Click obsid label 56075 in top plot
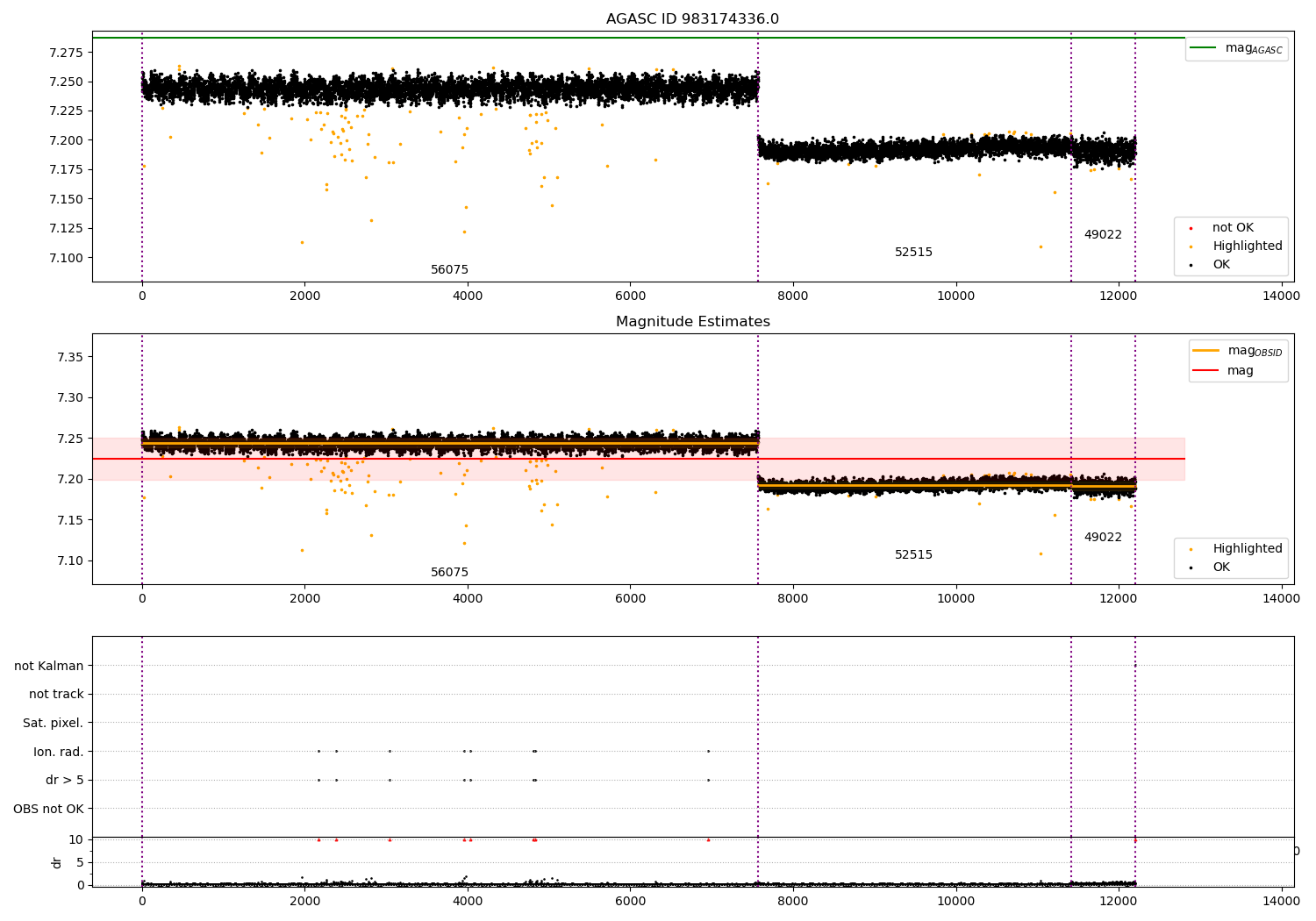Image resolution: width=1316 pixels, height=921 pixels. (x=449, y=270)
